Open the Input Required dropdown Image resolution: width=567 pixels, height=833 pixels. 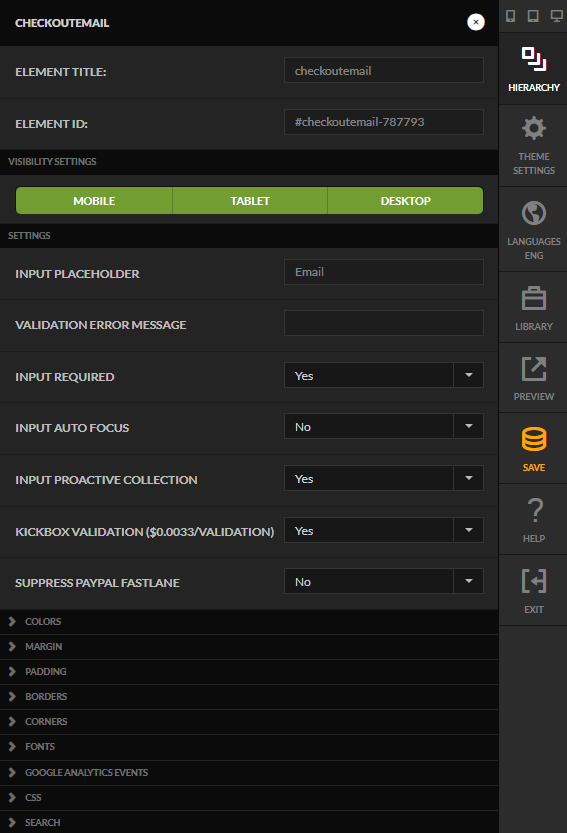click(x=384, y=376)
